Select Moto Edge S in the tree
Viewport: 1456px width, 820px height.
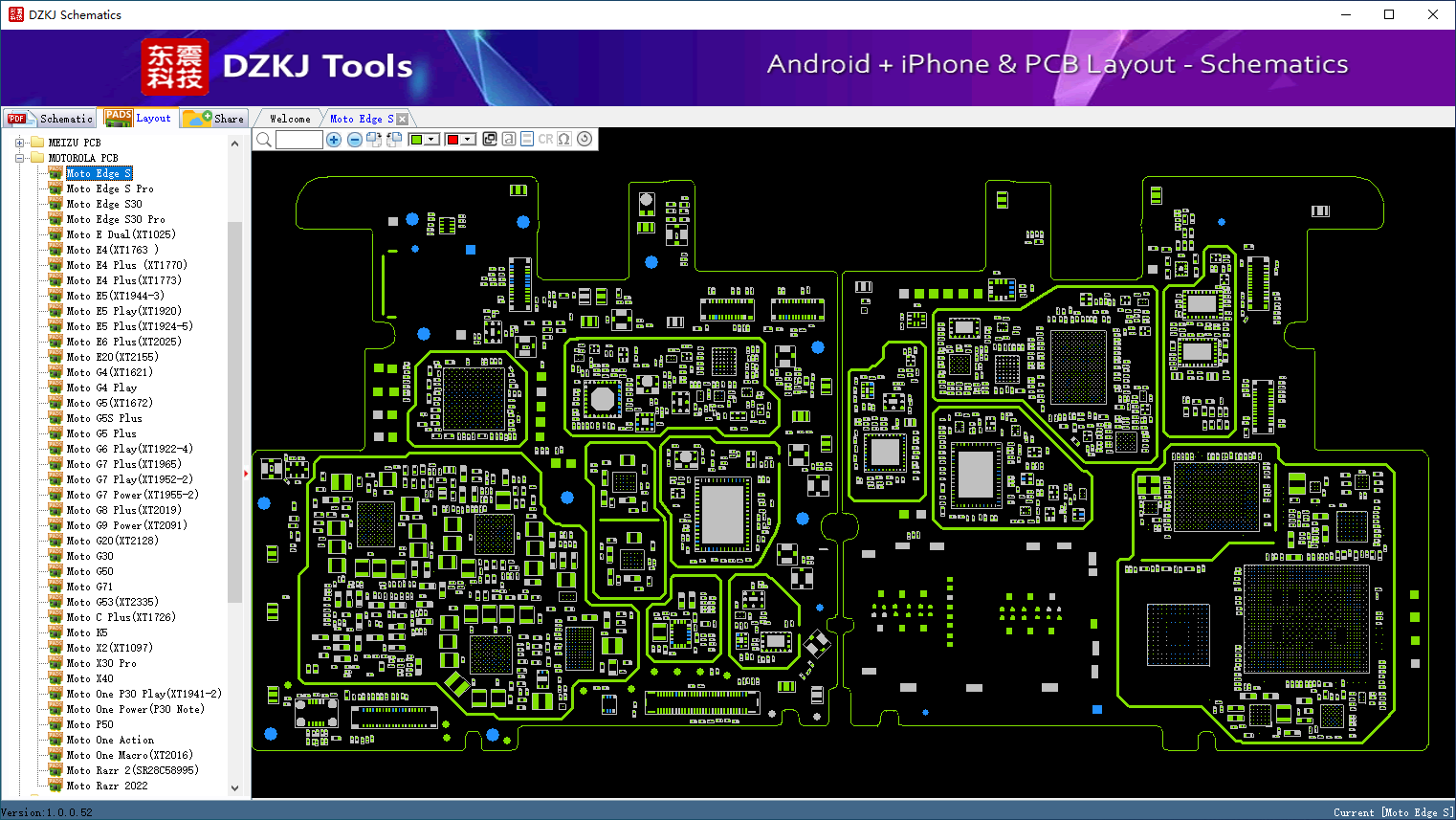pyautogui.click(x=99, y=173)
